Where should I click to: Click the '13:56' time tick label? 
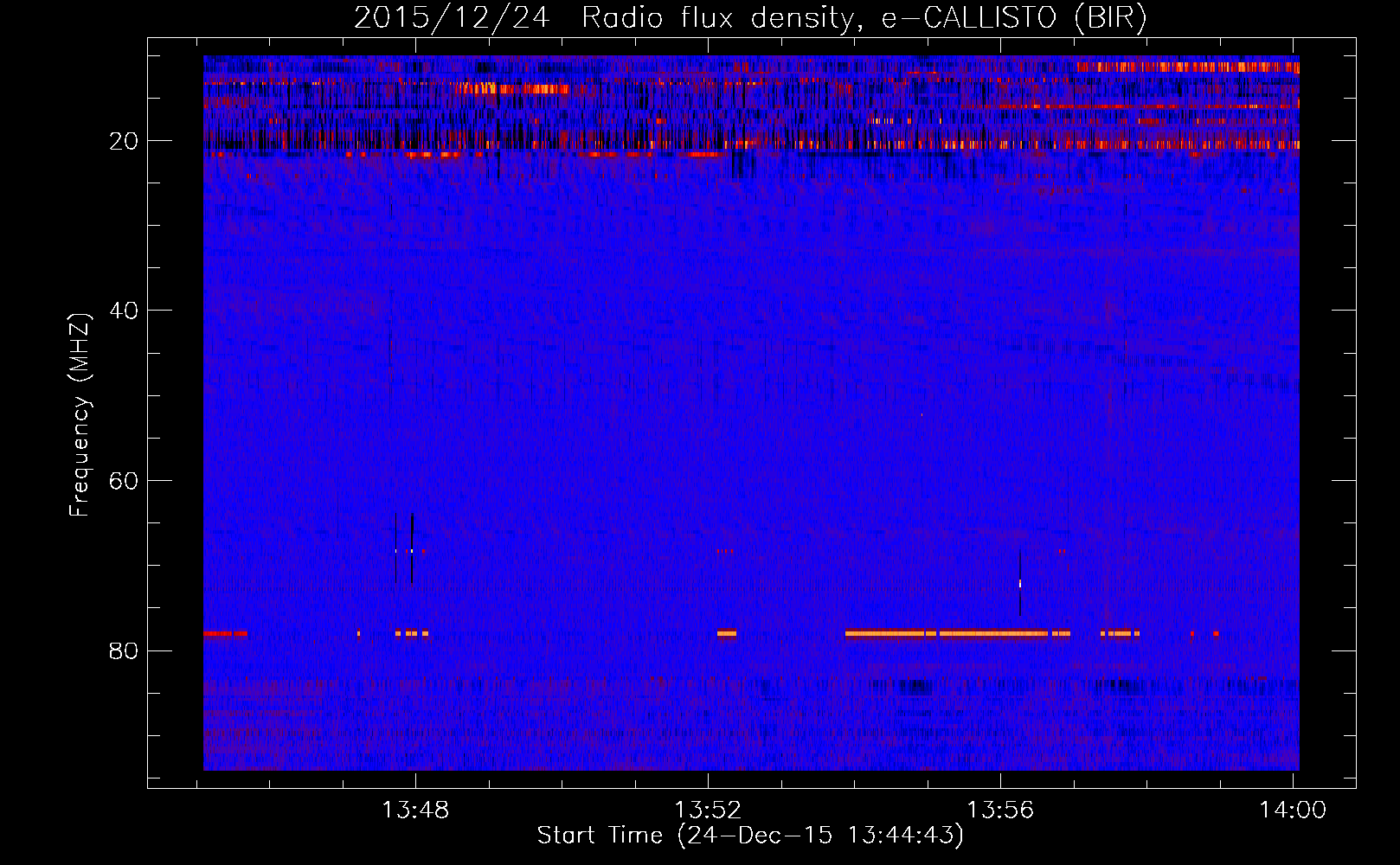(1000, 811)
